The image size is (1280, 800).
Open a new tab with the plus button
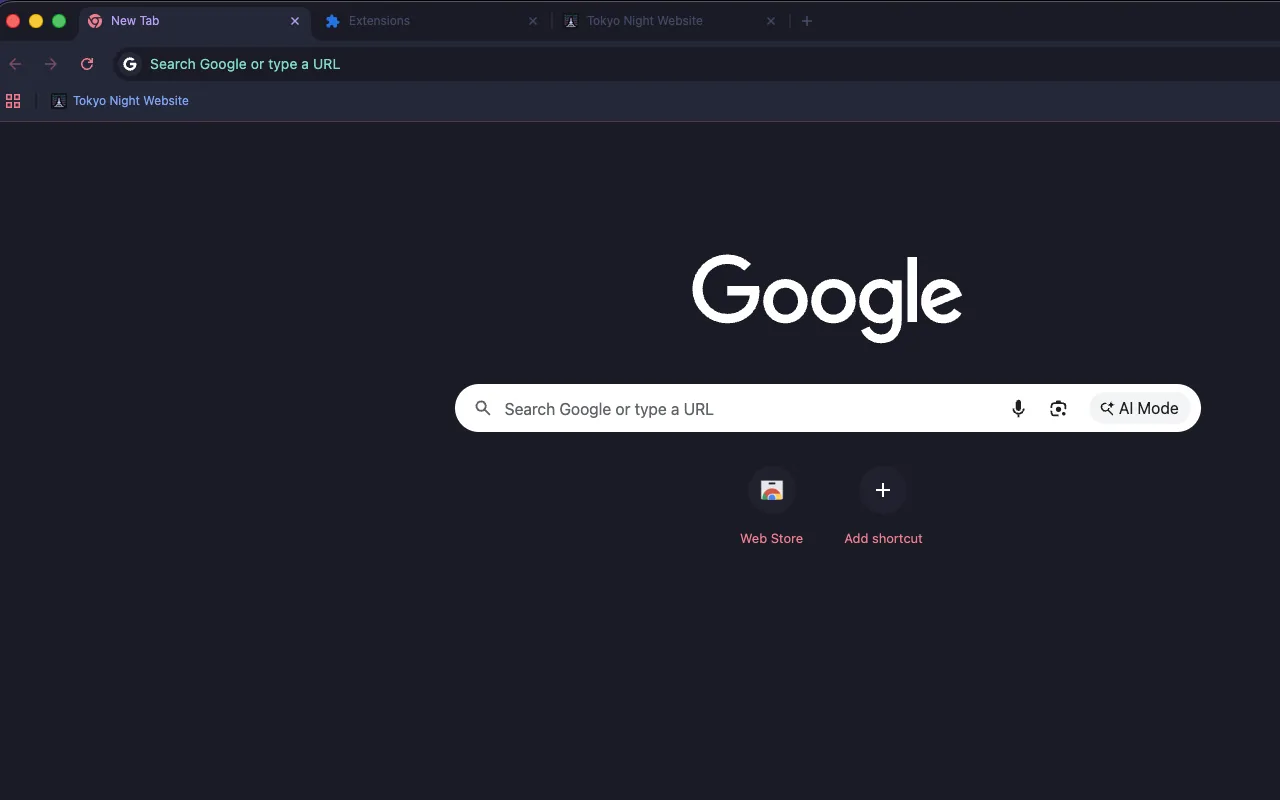point(807,21)
